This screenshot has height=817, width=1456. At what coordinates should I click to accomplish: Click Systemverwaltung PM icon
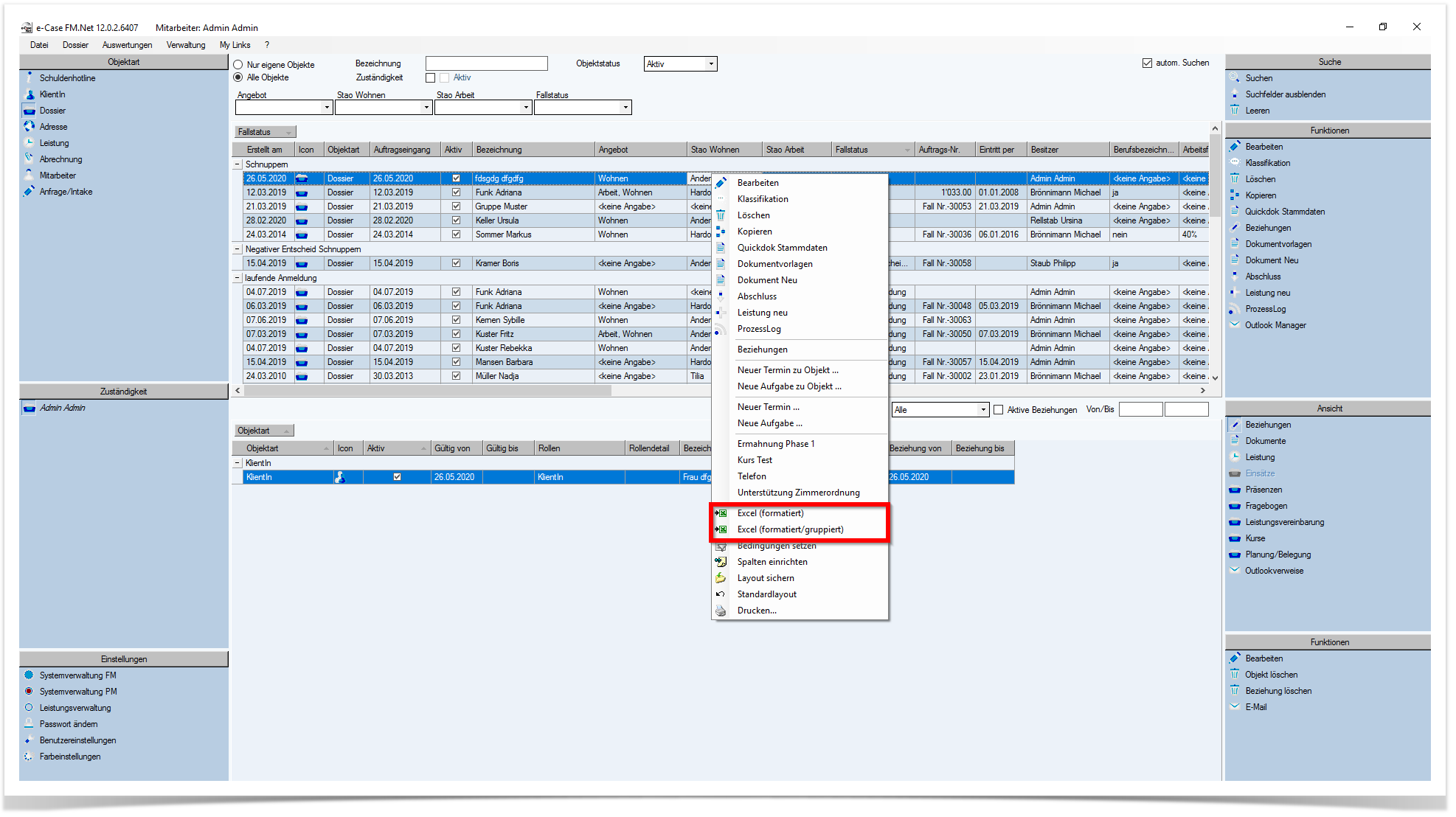point(29,691)
